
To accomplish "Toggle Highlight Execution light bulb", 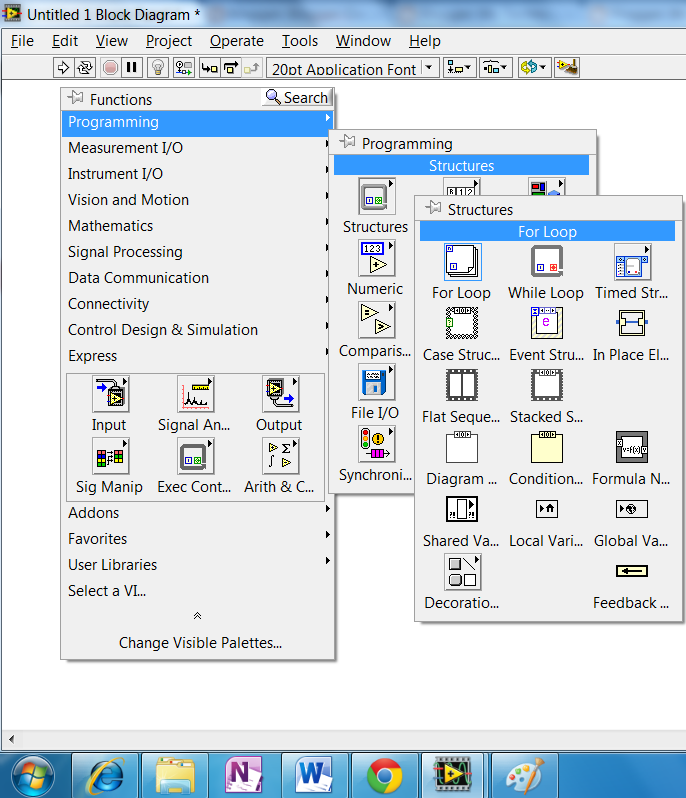I will [158, 68].
